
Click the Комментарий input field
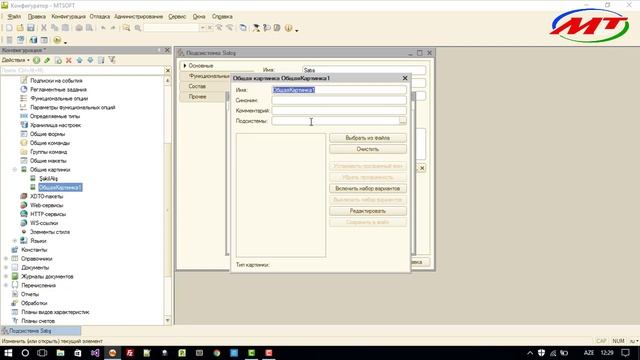(339, 111)
